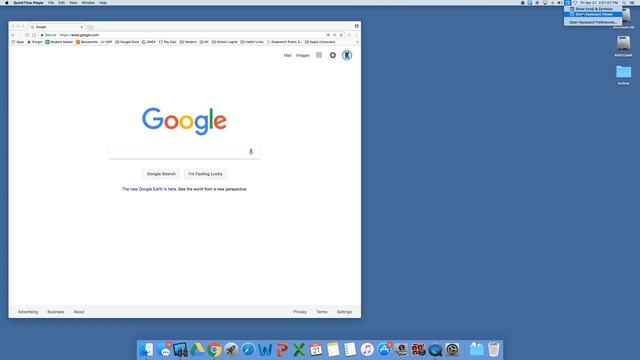Open Google Chrome in the Dock
This screenshot has height=360, width=640.
[x=214, y=350]
